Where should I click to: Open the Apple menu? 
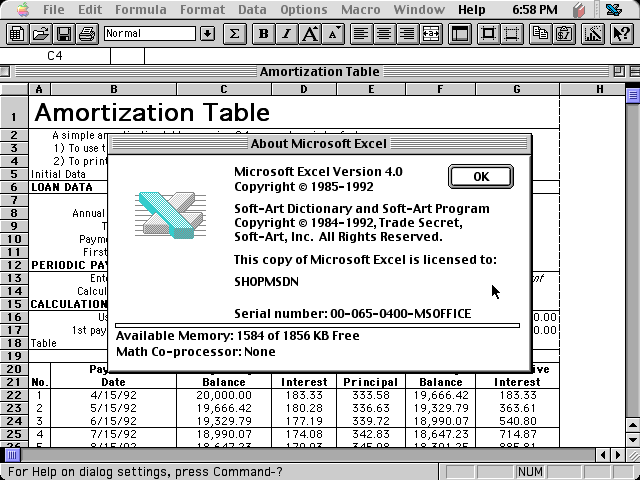click(20, 9)
